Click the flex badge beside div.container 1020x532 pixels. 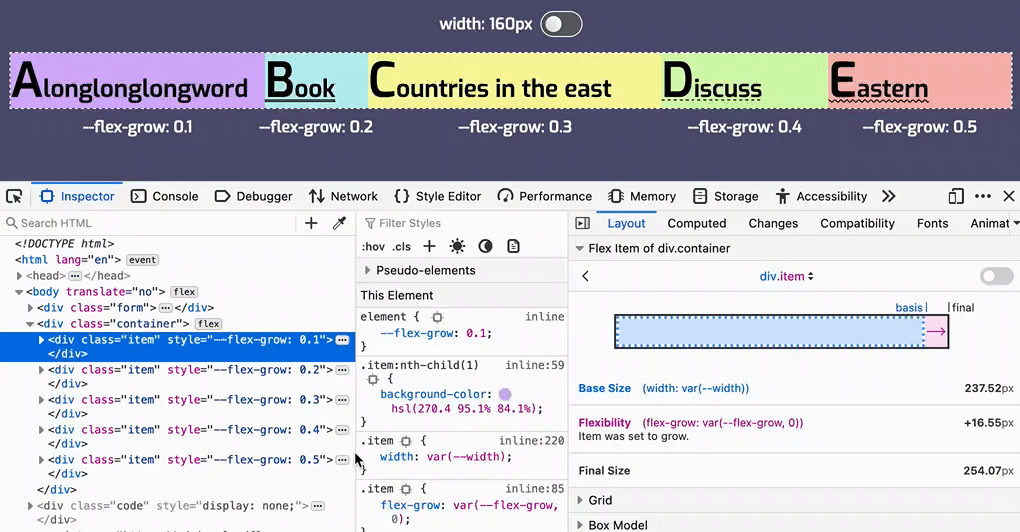point(209,324)
